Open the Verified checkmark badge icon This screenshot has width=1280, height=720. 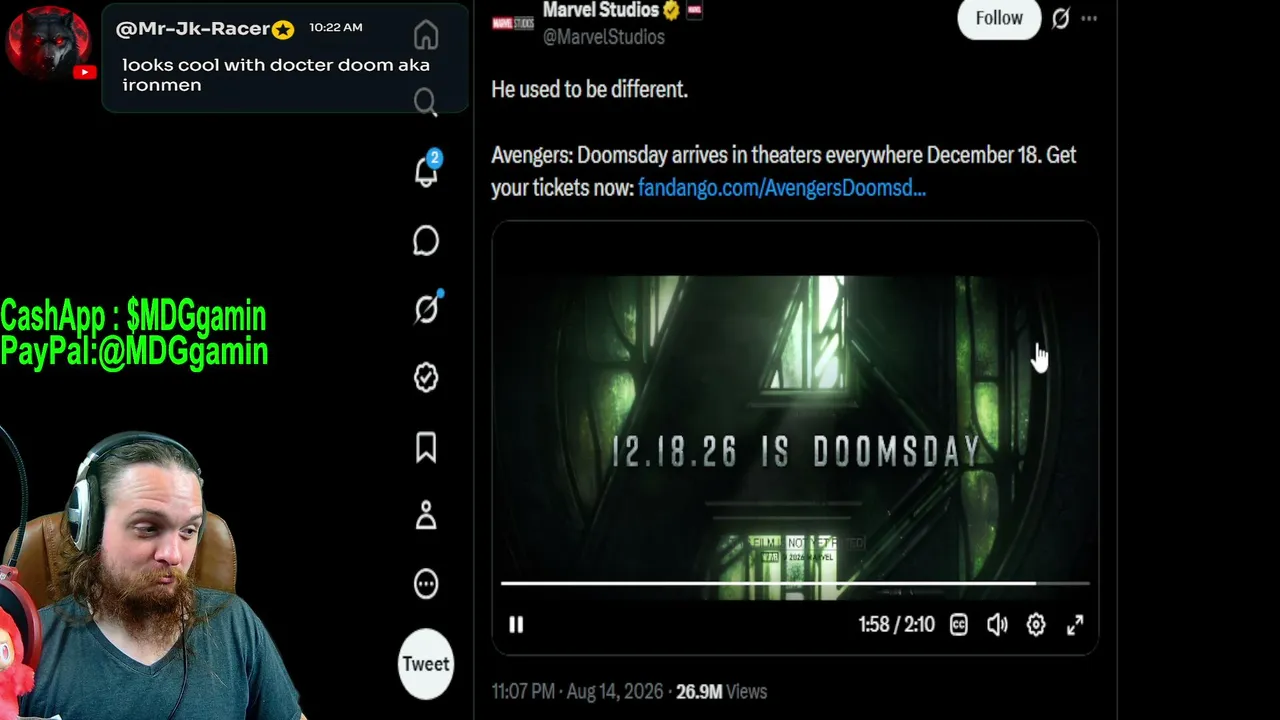426,378
